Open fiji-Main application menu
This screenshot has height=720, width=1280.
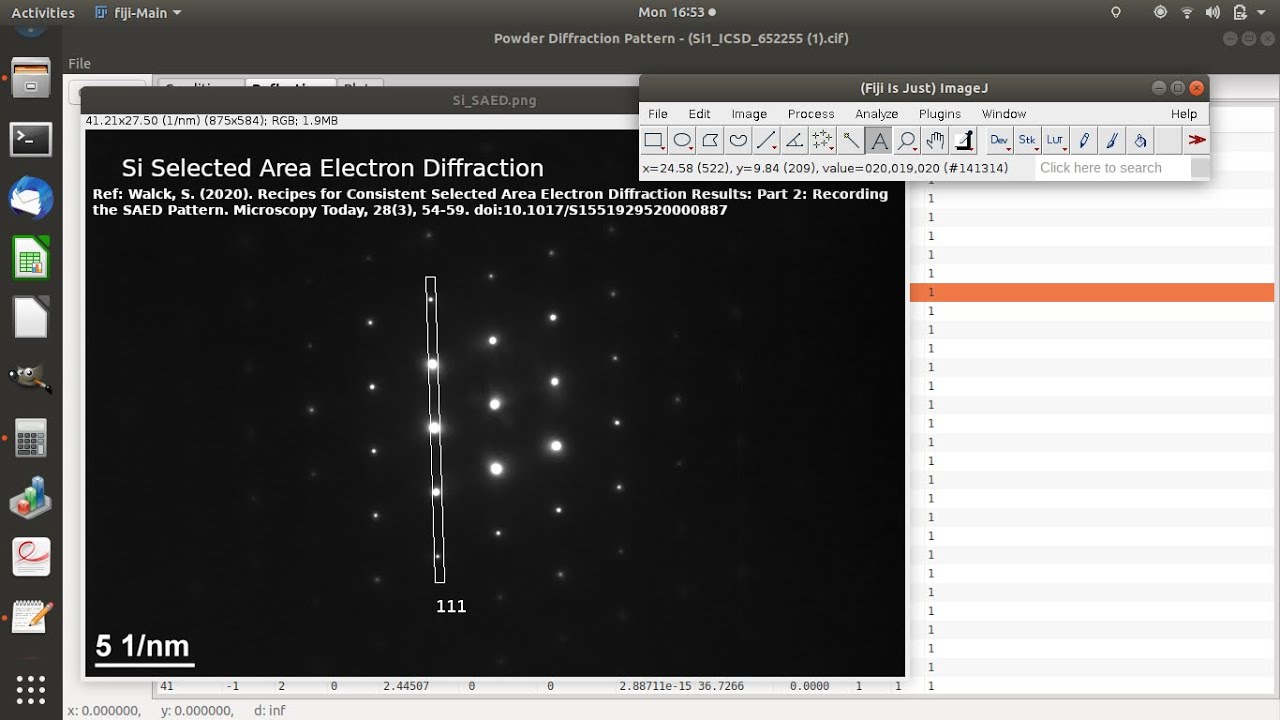pyautogui.click(x=139, y=13)
